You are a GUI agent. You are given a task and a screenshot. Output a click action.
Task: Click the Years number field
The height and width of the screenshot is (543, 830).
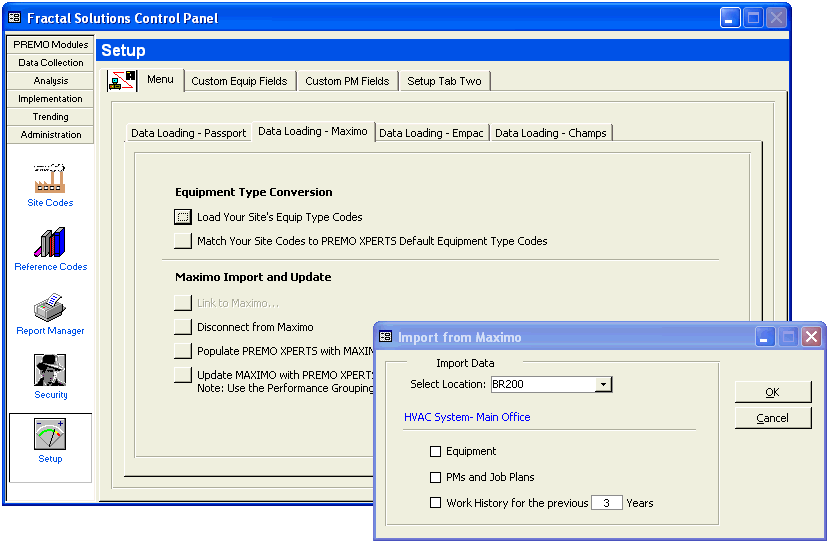pos(607,503)
